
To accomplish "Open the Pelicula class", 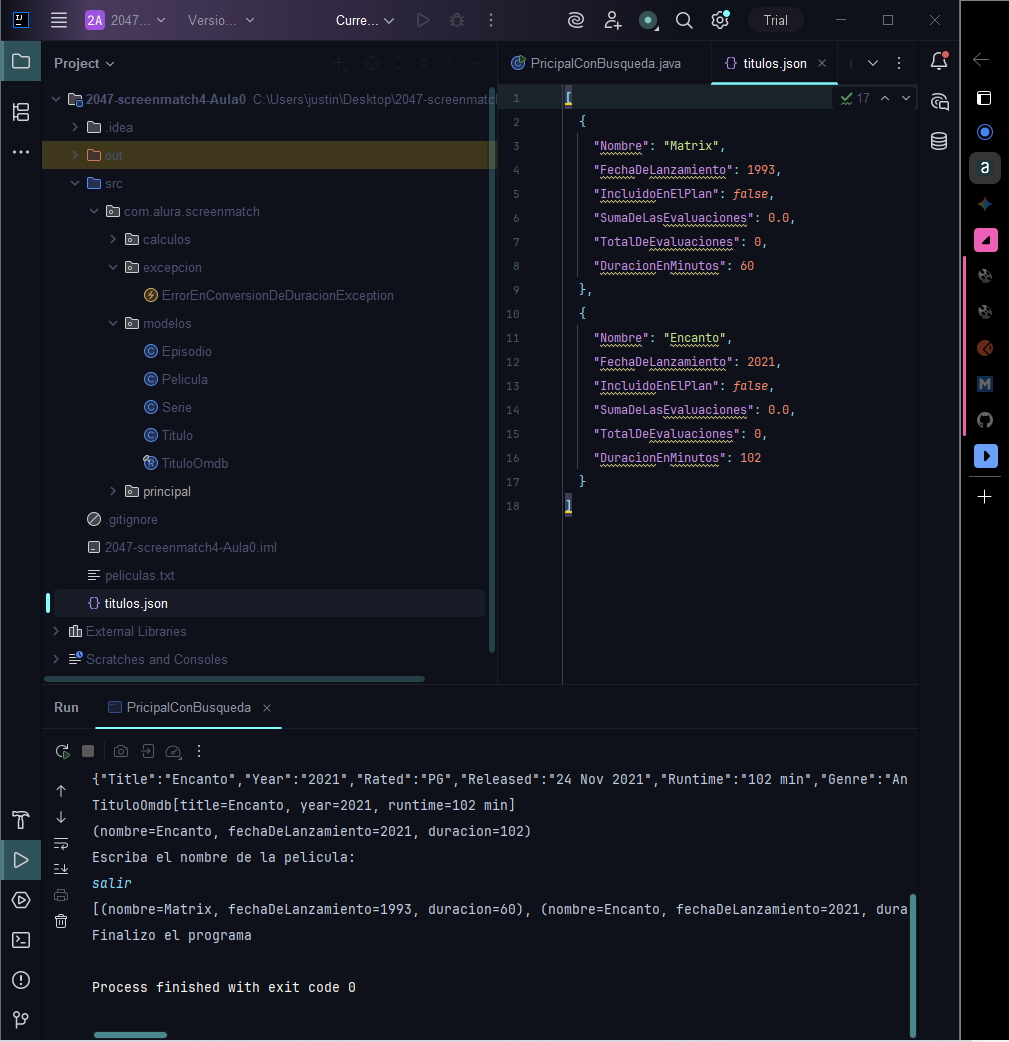I will click(175, 379).
